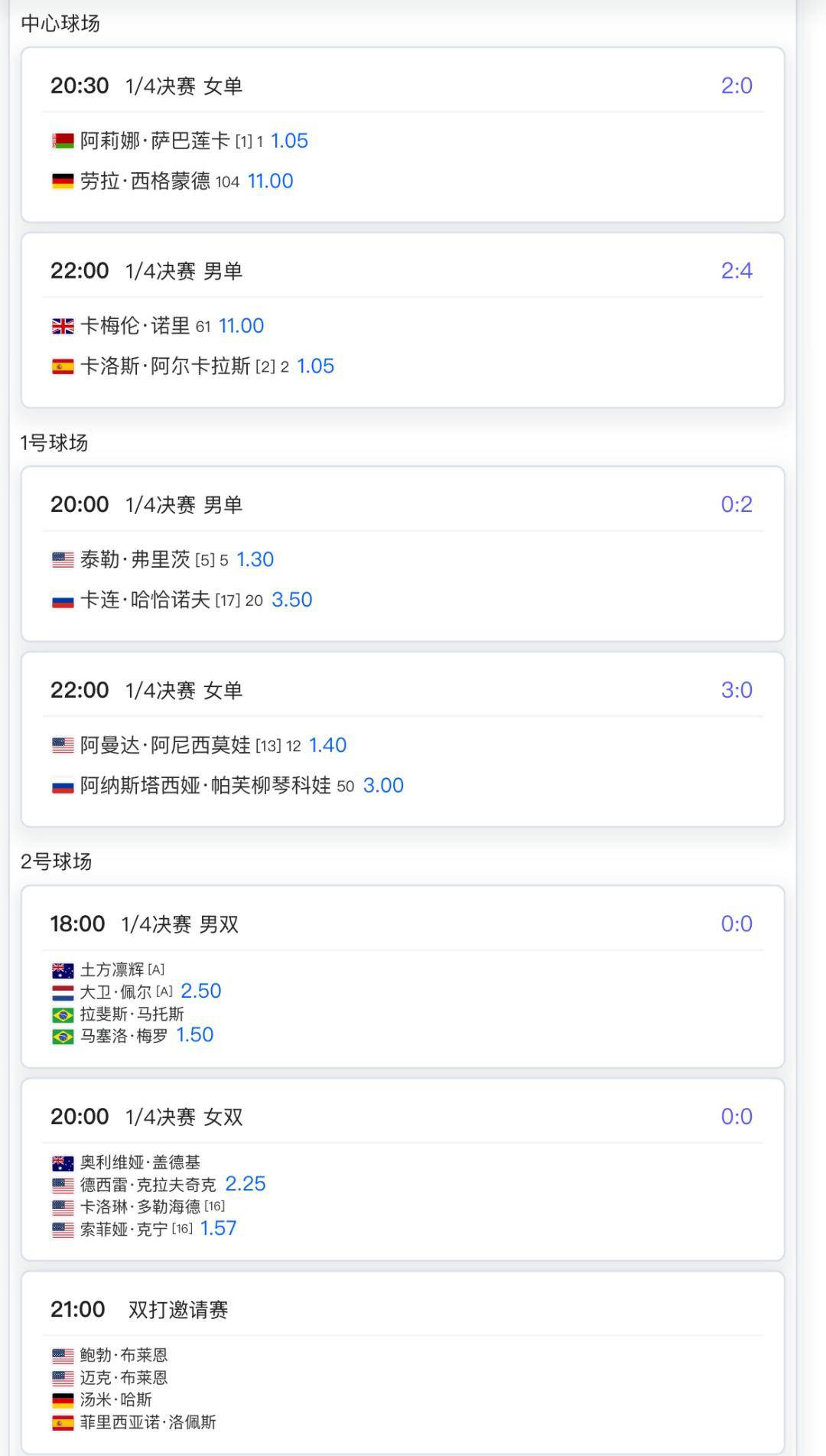Click the Russian flag beside 卡连·哈恰诺夫
The height and width of the screenshot is (1456, 826).
pyautogui.click(x=63, y=600)
